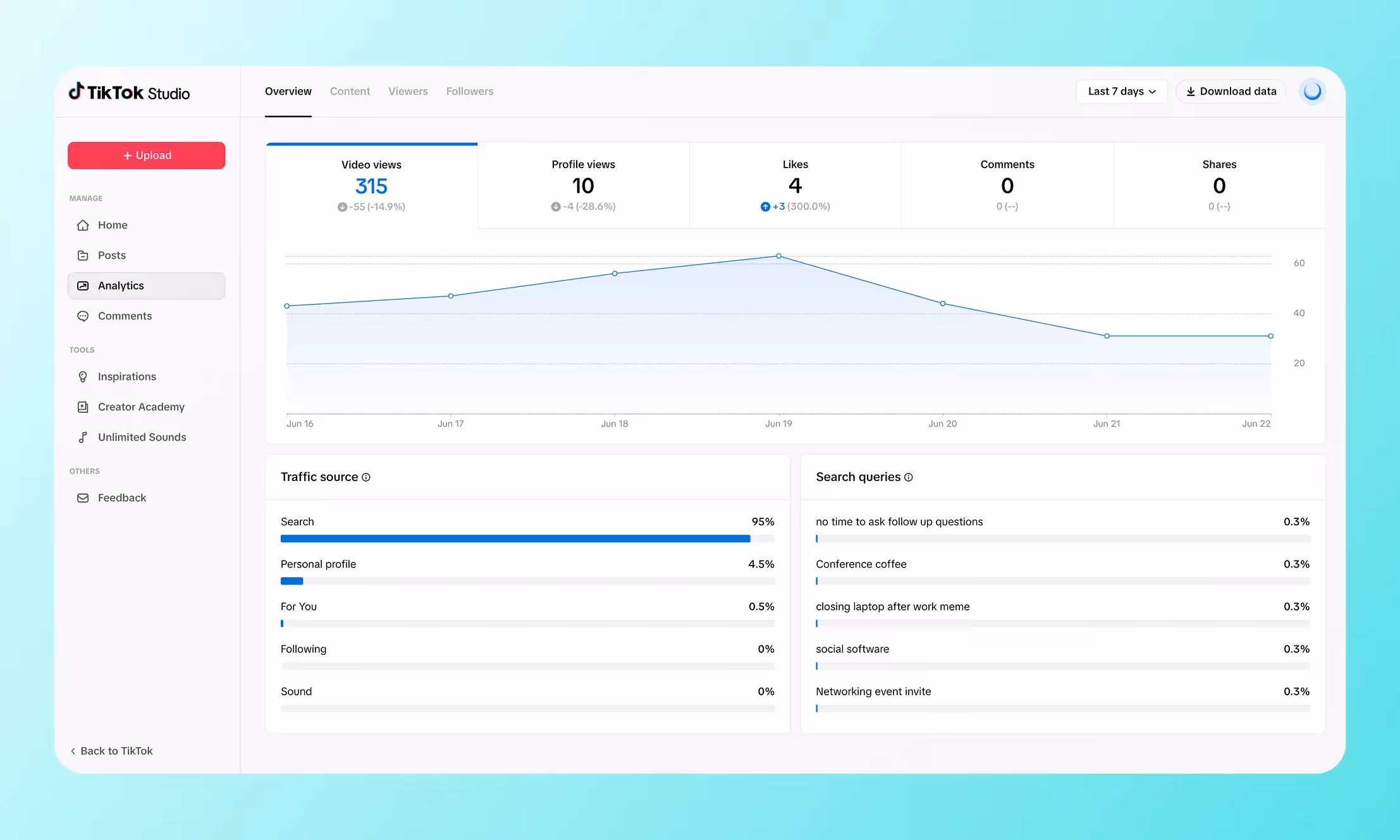The height and width of the screenshot is (840, 1400).
Task: Select the Unlimited Sounds music note icon
Action: pos(83,437)
